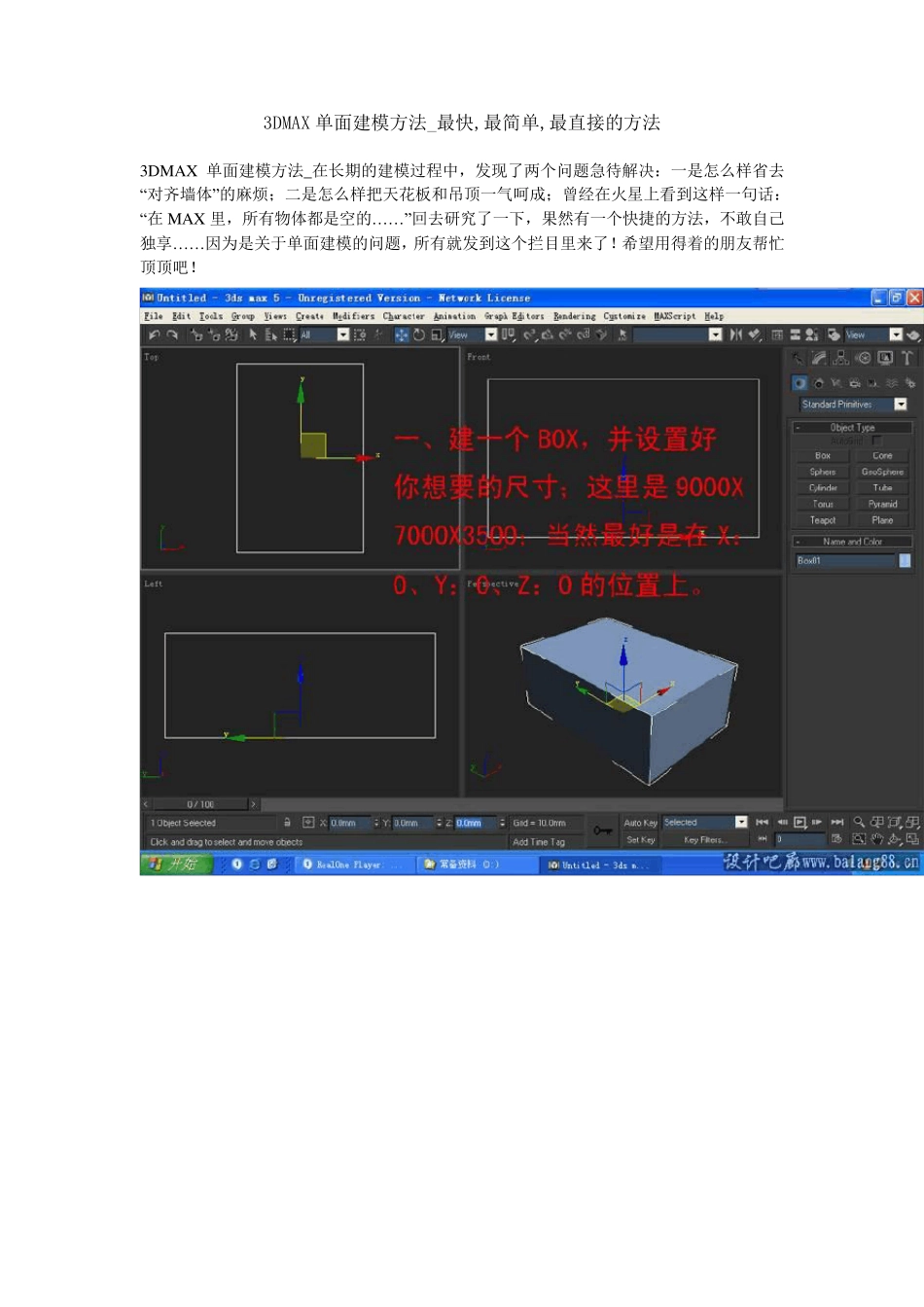Select the Geometry category icon
924x1307 pixels.
800,383
